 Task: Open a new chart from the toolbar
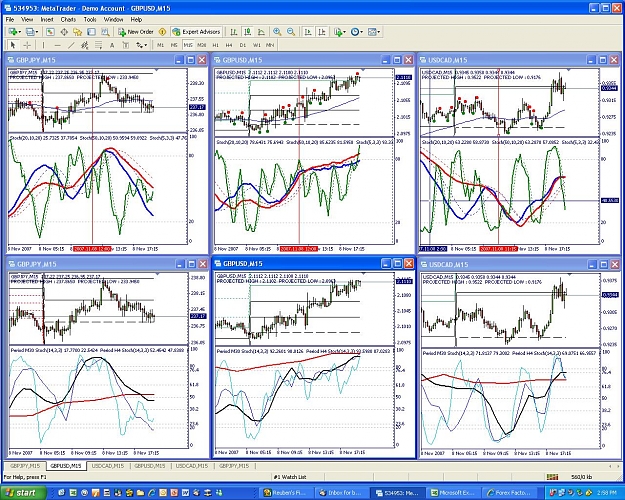(13, 32)
